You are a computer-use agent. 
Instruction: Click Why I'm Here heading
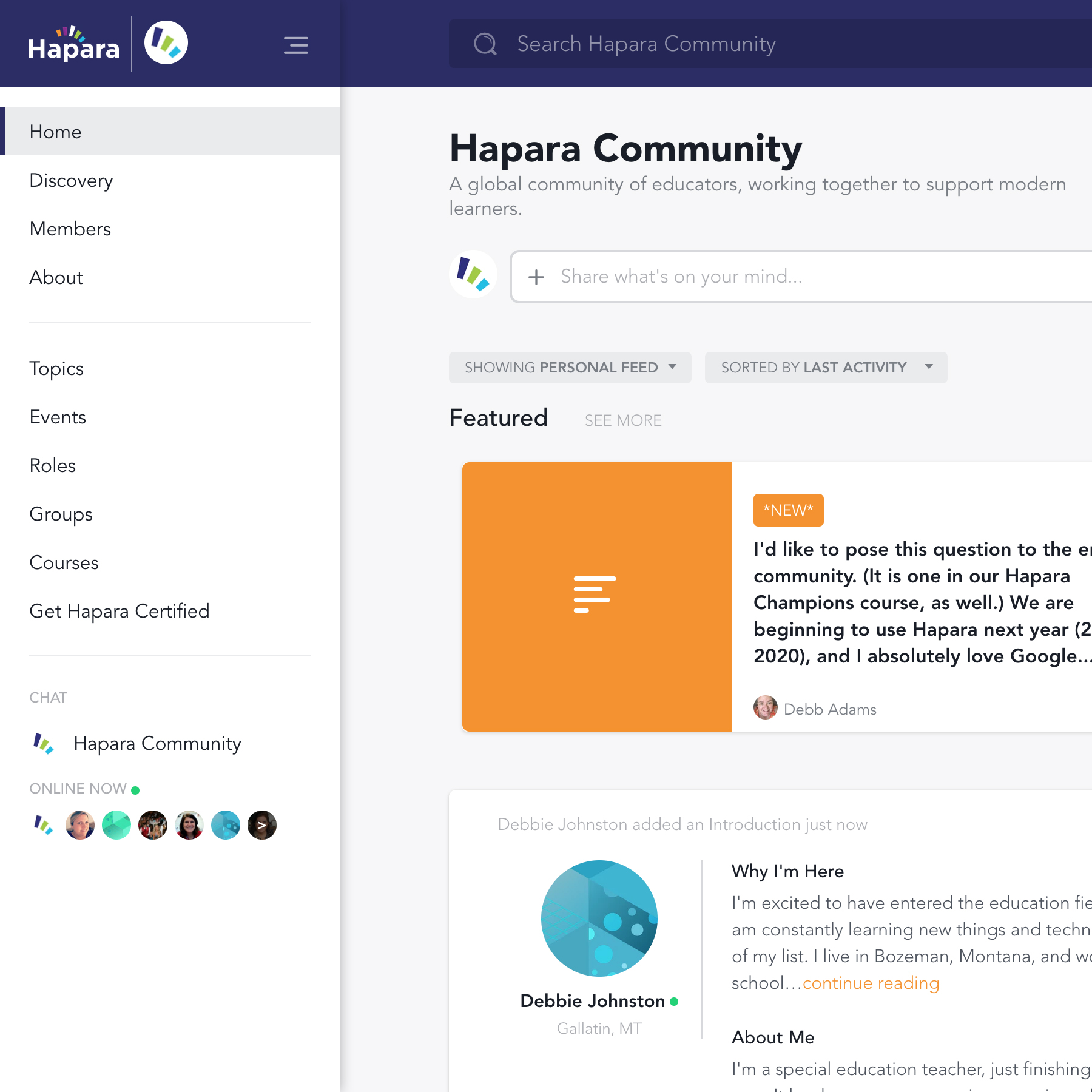click(x=787, y=871)
